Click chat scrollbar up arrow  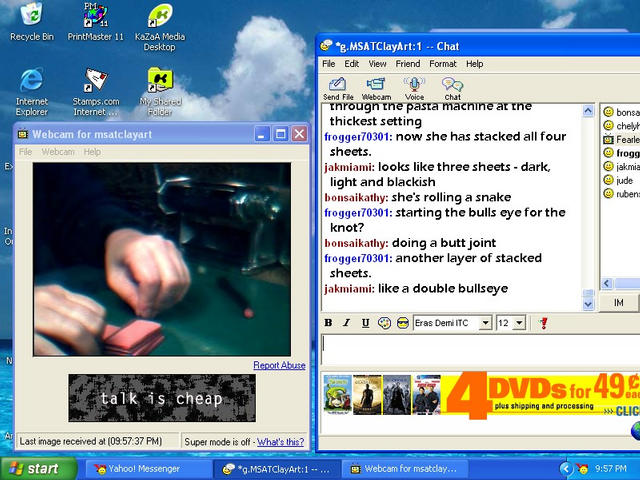tap(588, 111)
